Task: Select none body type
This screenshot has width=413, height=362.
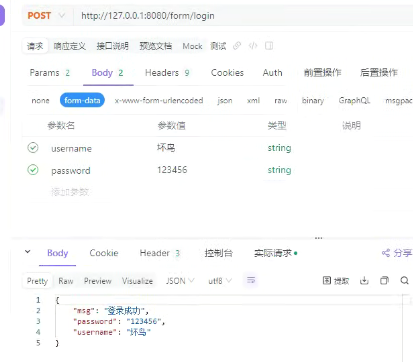Action: (x=40, y=100)
